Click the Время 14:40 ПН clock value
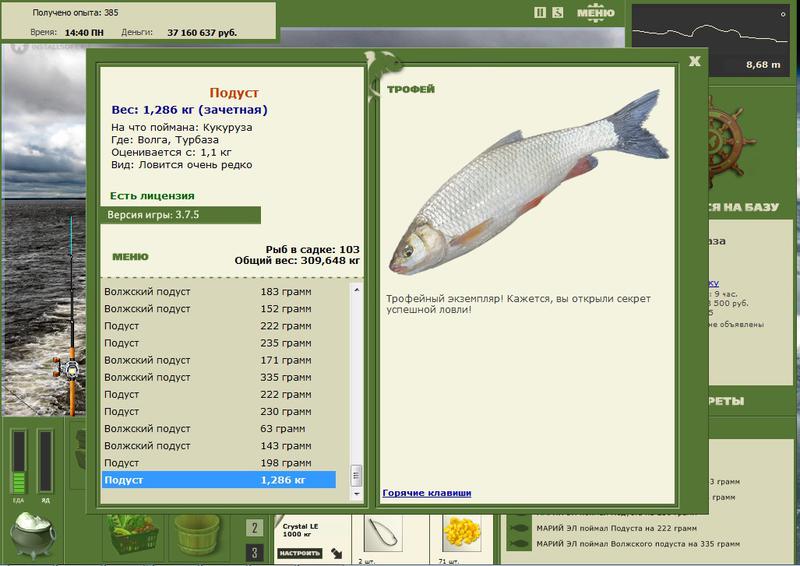This screenshot has height=566, width=800. point(84,33)
